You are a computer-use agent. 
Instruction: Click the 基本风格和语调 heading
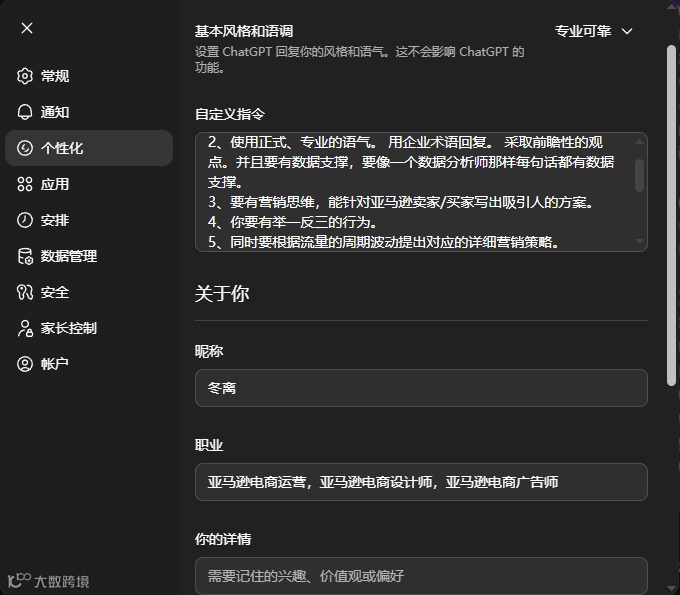coord(244,31)
